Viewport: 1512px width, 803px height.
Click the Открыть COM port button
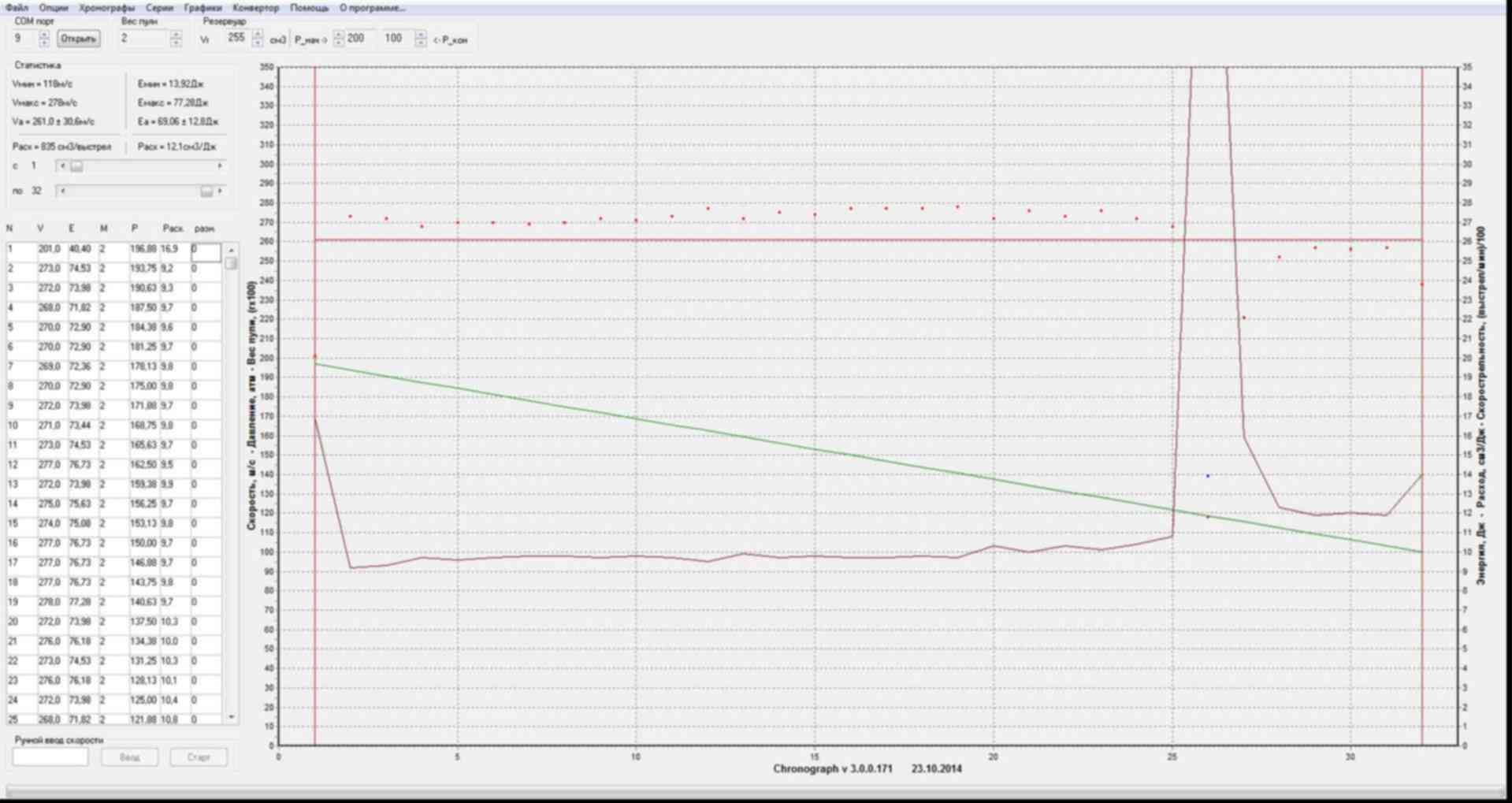click(78, 39)
